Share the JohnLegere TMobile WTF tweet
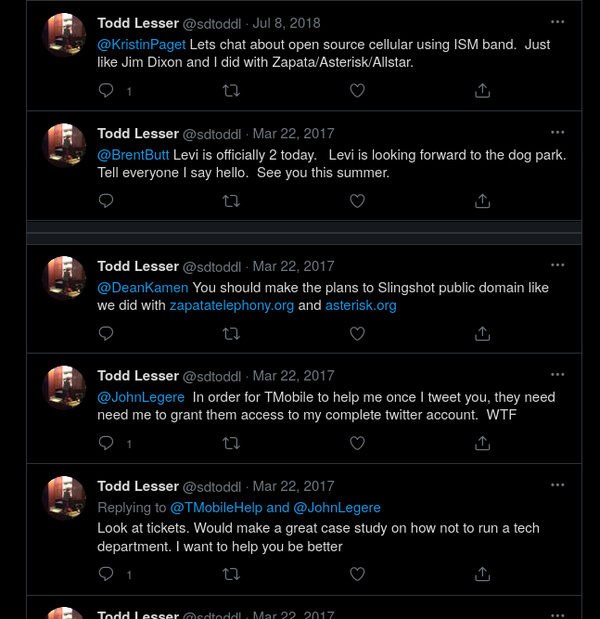This screenshot has height=619, width=600. (482, 442)
